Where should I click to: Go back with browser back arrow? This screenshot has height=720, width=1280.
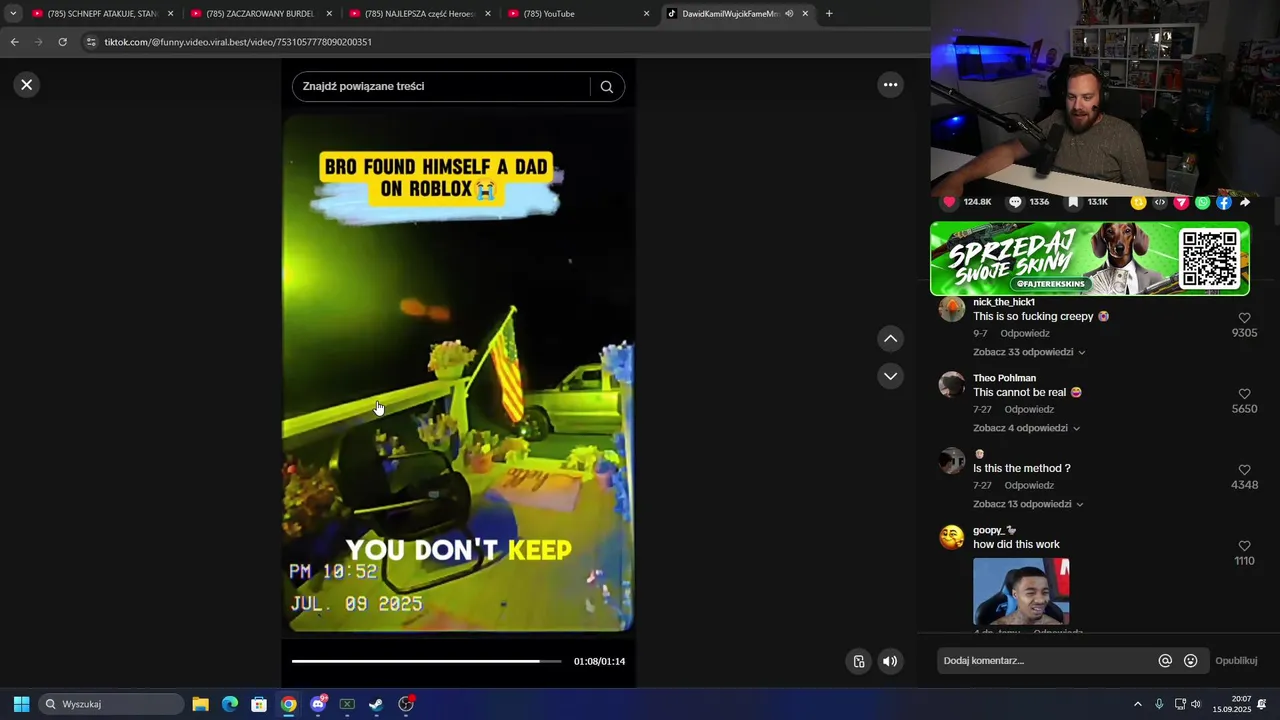pos(14,42)
